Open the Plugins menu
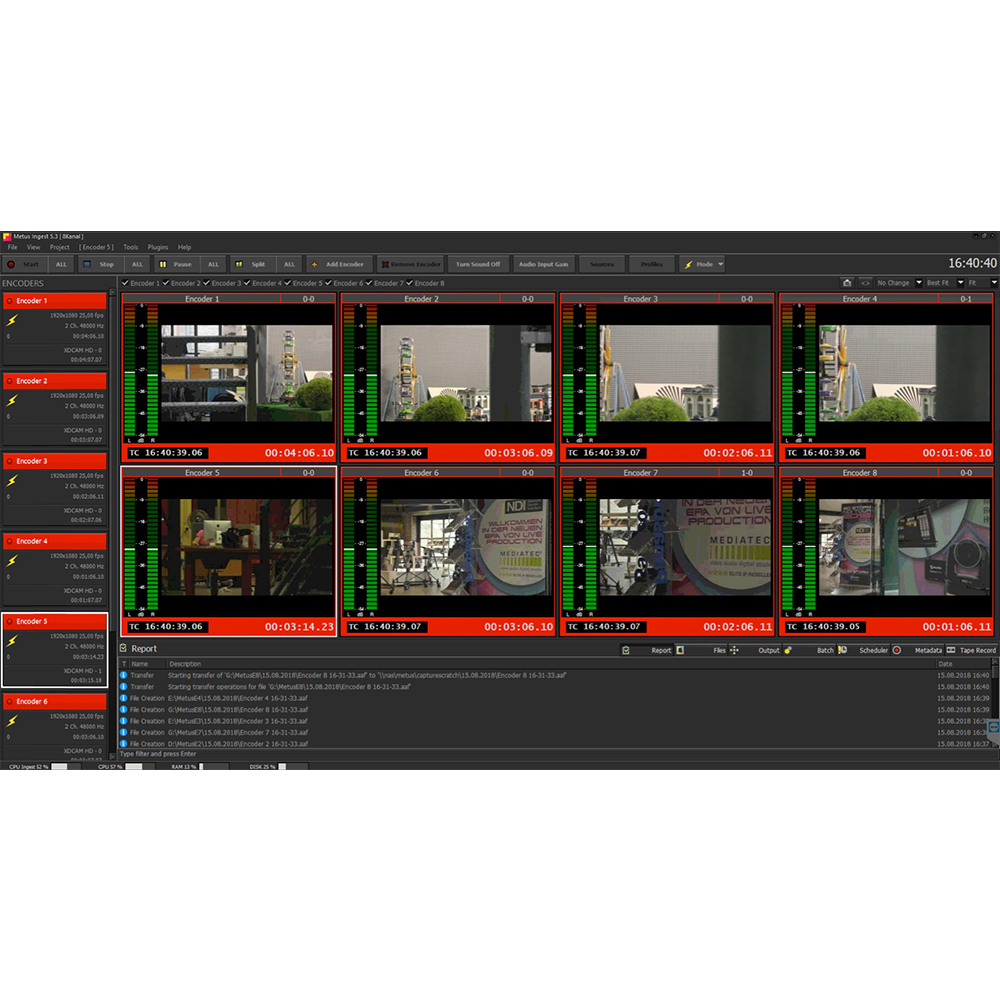Image resolution: width=1000 pixels, height=1000 pixels. 158,247
